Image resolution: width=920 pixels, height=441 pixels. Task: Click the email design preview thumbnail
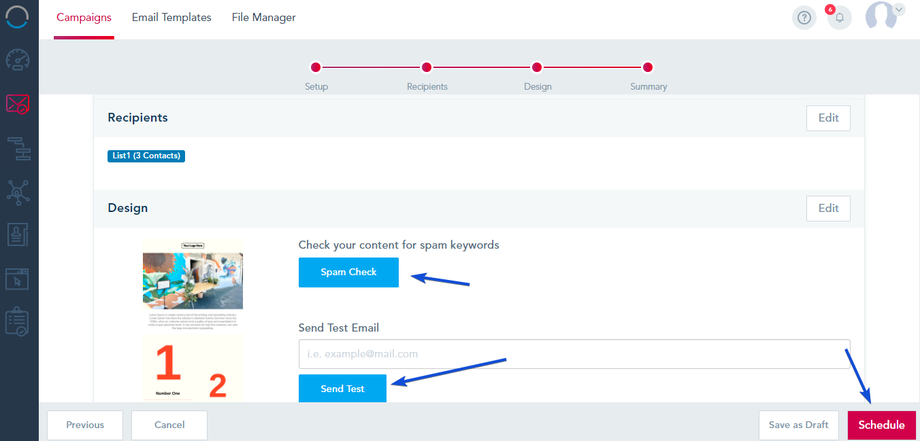pyautogui.click(x=193, y=320)
